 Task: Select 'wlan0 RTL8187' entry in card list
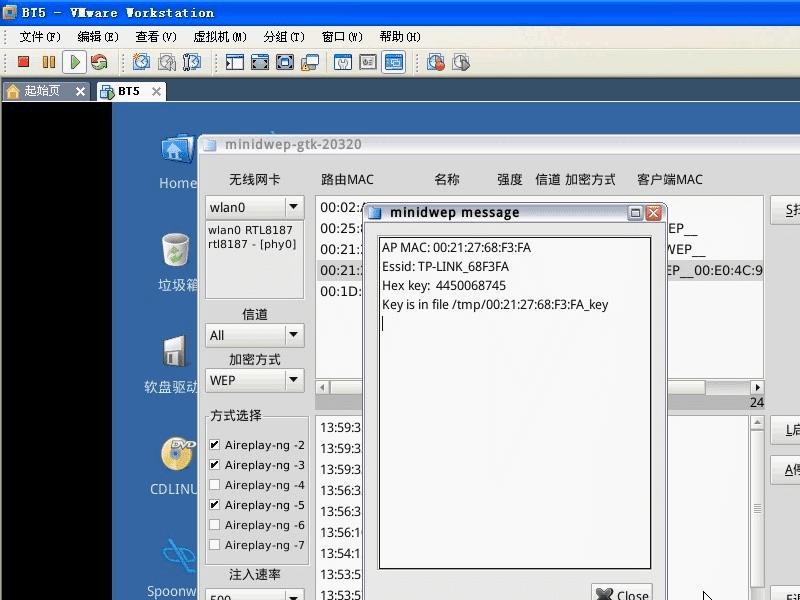[x=251, y=230]
